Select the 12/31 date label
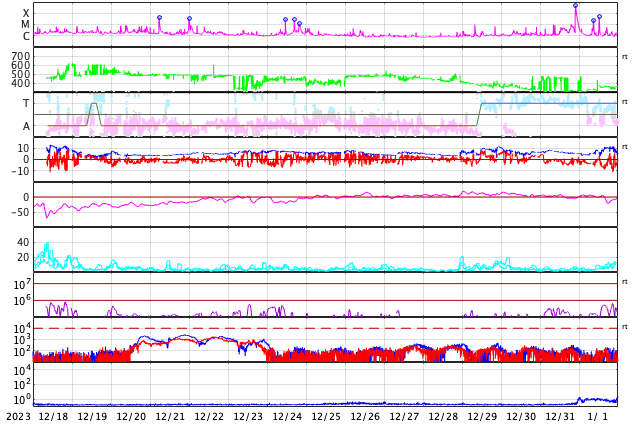The image size is (634, 424). 560,416
